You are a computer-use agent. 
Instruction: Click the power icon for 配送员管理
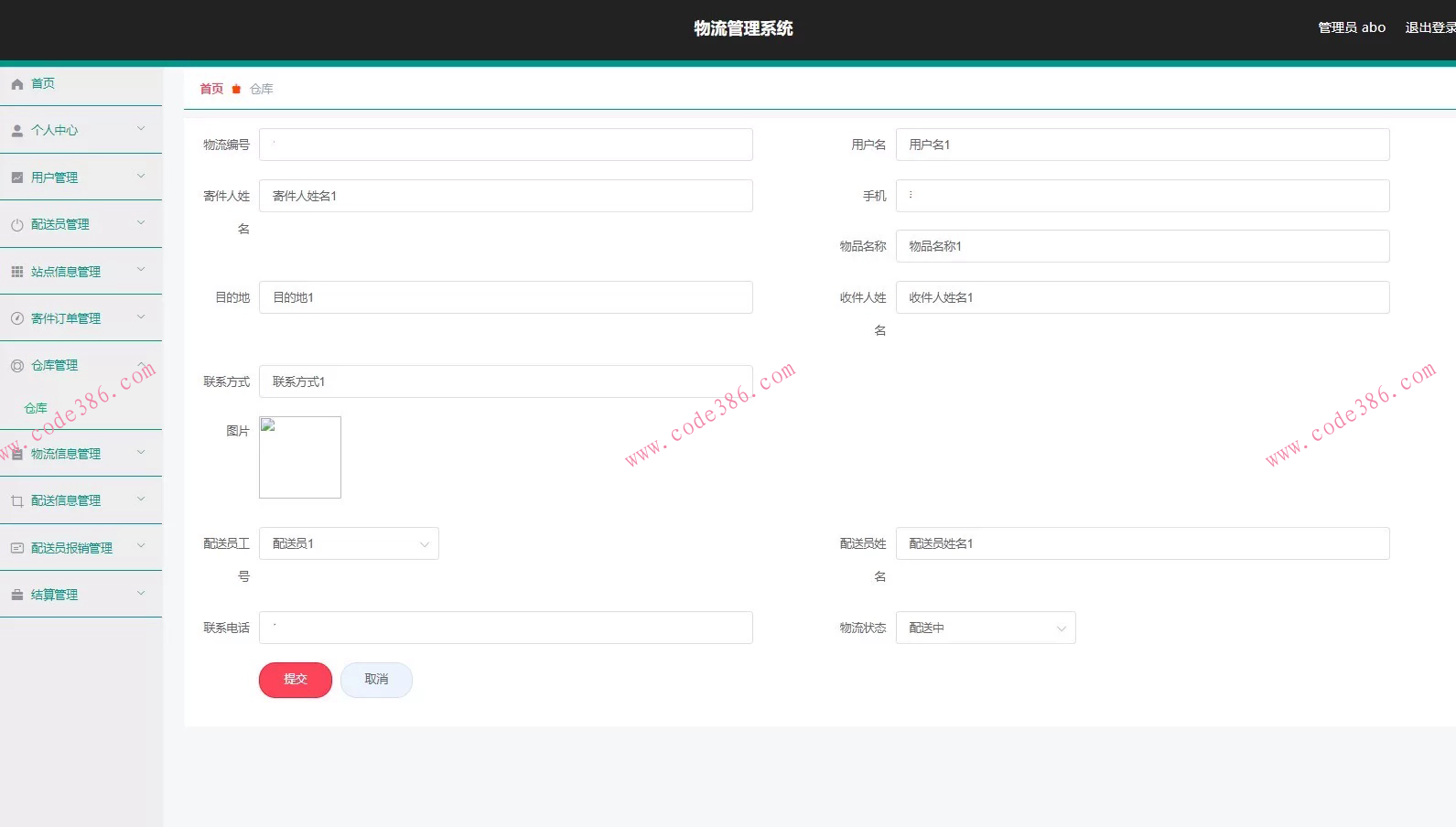pos(17,225)
